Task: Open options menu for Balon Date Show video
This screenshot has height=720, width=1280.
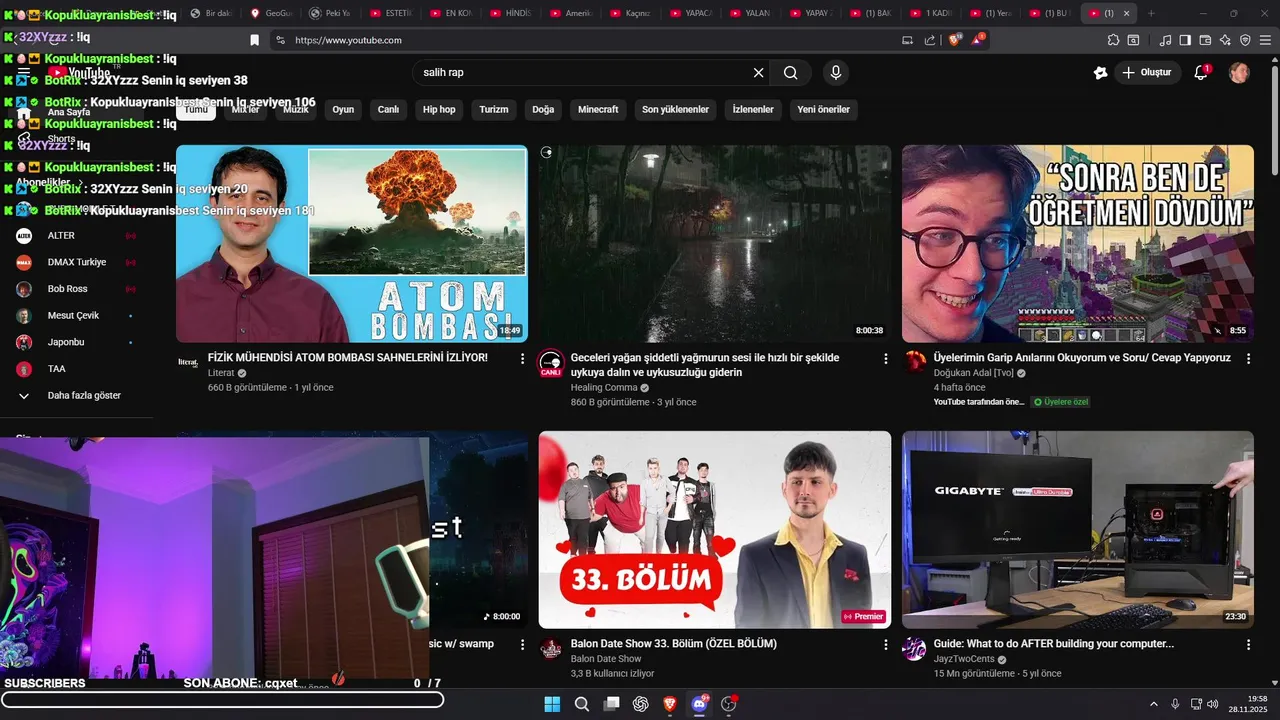Action: pyautogui.click(x=885, y=645)
